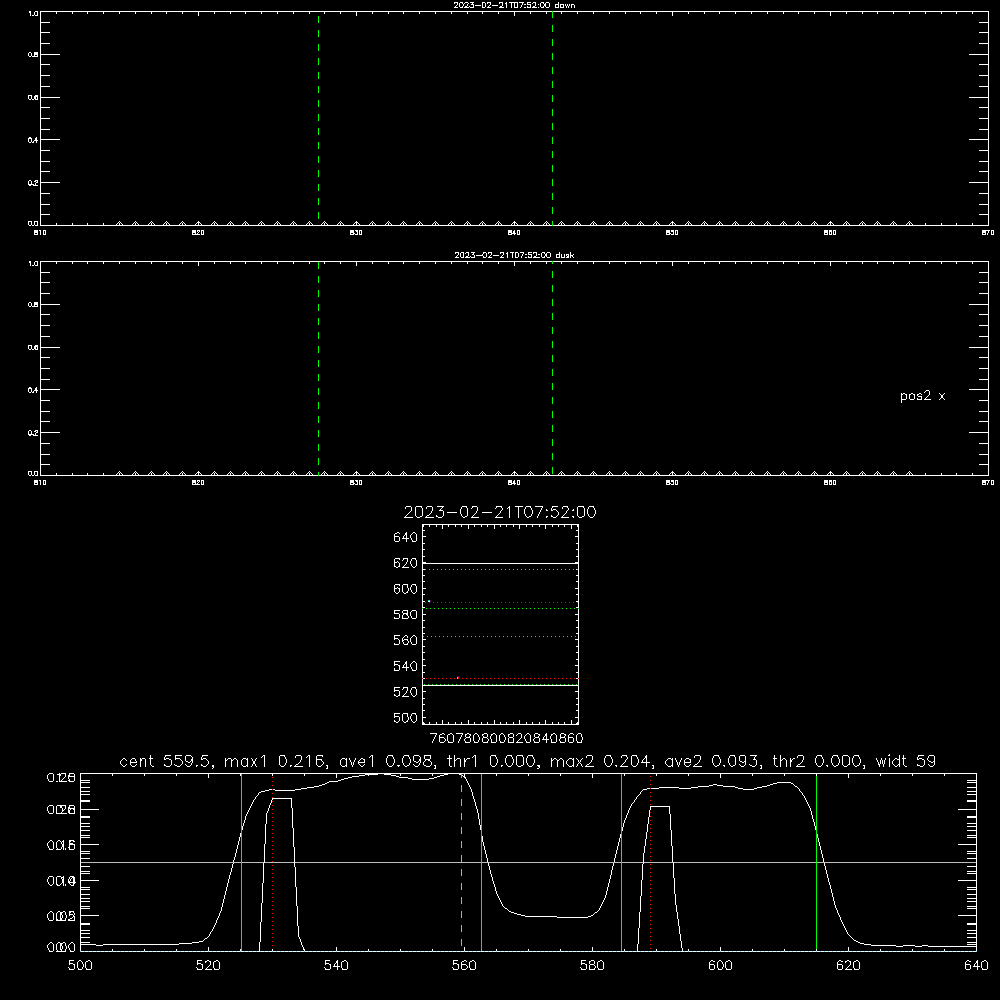This screenshot has width=1000, height=1000.
Task: Click y-axis label '620' on middle plot
Action: (x=406, y=563)
